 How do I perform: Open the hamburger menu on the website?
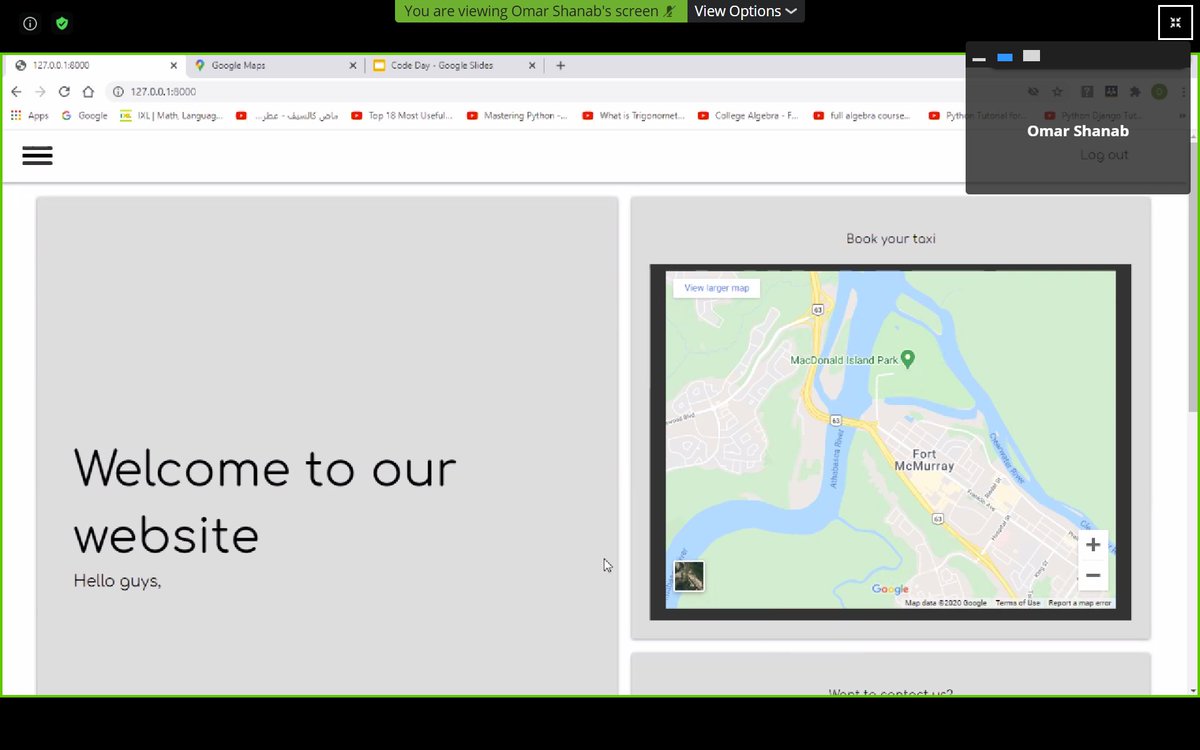pyautogui.click(x=37, y=155)
